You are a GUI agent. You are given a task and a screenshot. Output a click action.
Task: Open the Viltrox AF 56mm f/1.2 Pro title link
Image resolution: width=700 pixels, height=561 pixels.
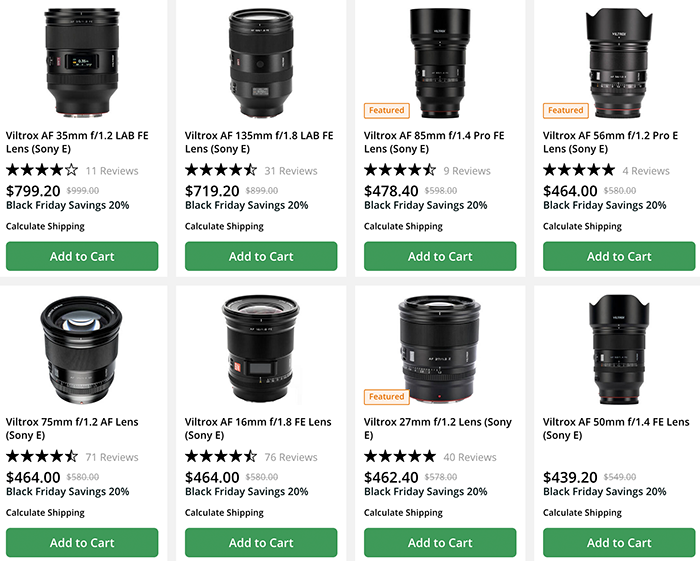tap(610, 142)
